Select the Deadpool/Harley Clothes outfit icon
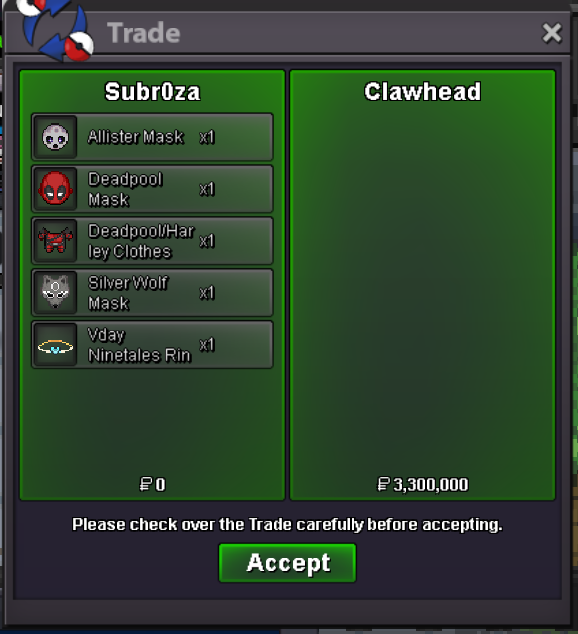This screenshot has height=634, width=578. pyautogui.click(x=55, y=241)
